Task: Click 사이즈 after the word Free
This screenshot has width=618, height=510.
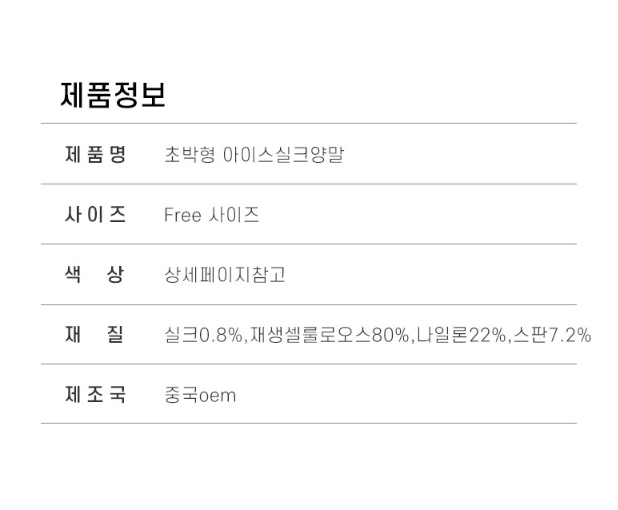Action: point(234,215)
